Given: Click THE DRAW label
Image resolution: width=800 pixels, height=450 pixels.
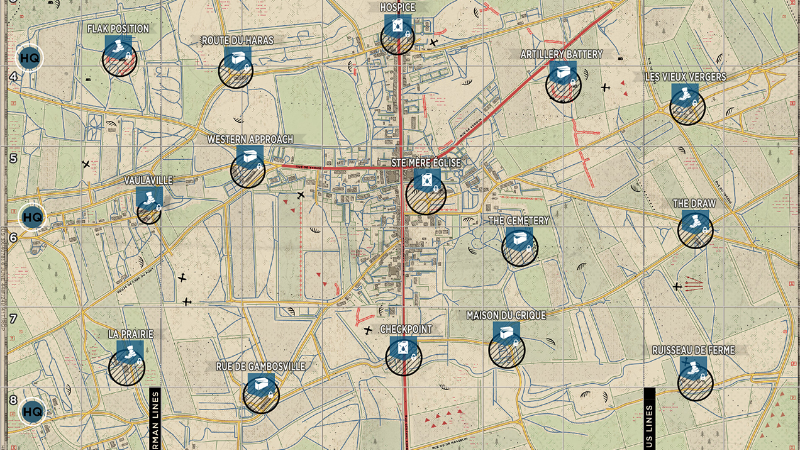Looking at the screenshot, I should pos(694,204).
